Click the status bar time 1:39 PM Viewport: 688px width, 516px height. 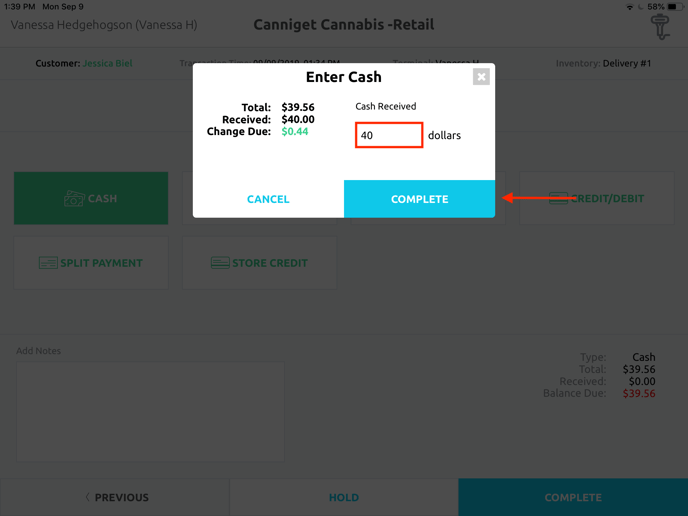tap(19, 7)
